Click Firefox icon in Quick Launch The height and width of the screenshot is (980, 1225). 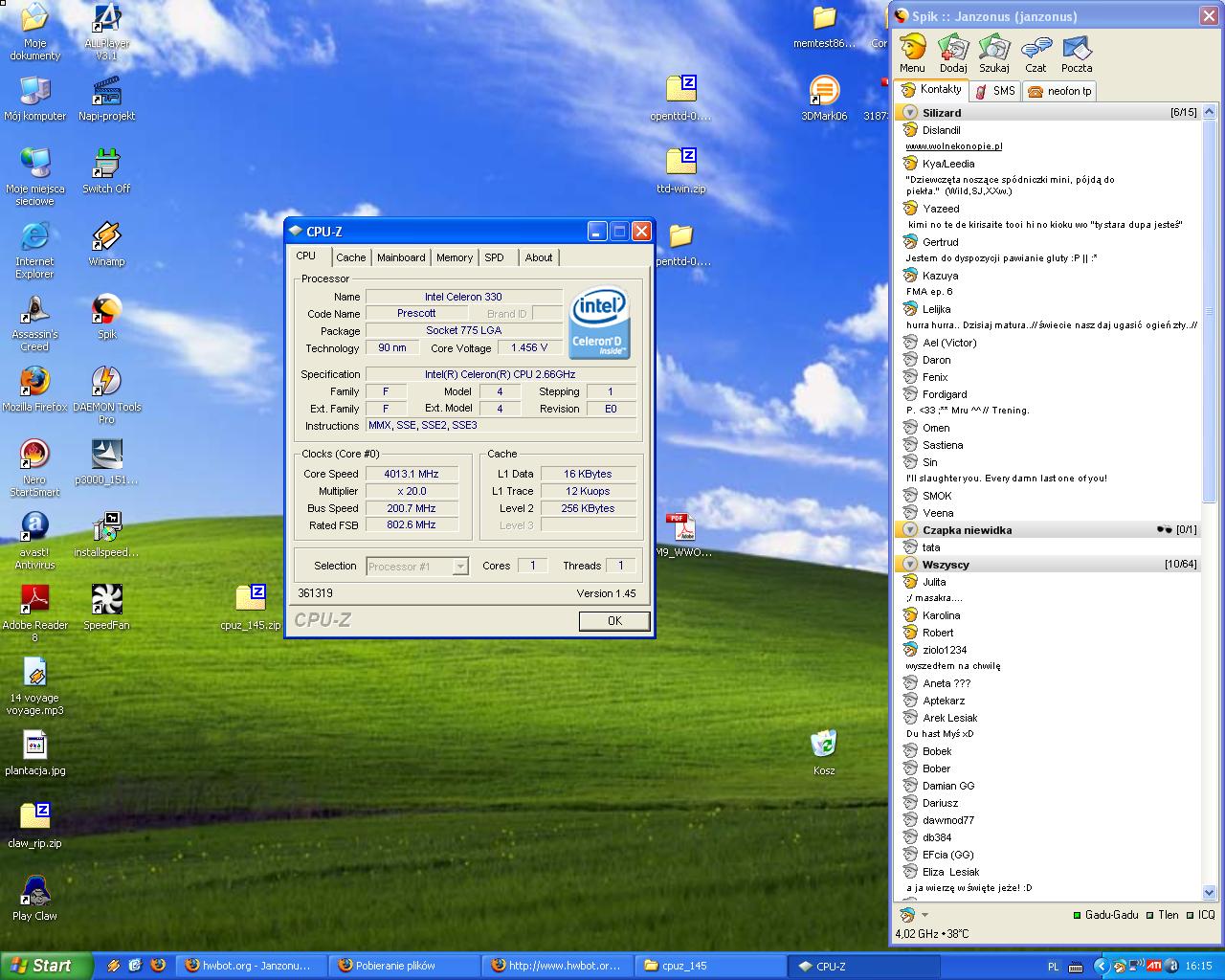pos(158,966)
